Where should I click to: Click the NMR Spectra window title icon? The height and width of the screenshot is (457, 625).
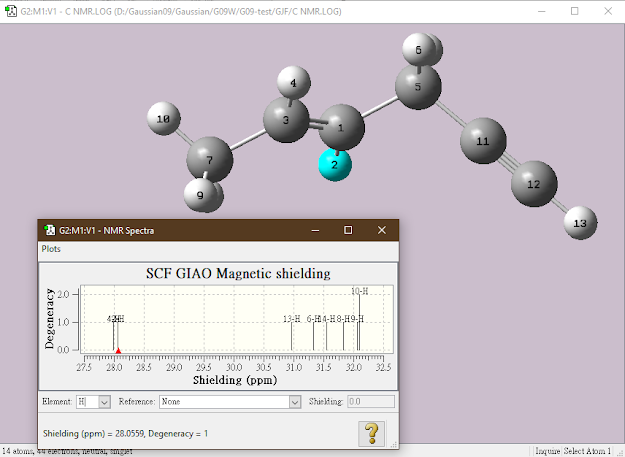pyautogui.click(x=49, y=230)
